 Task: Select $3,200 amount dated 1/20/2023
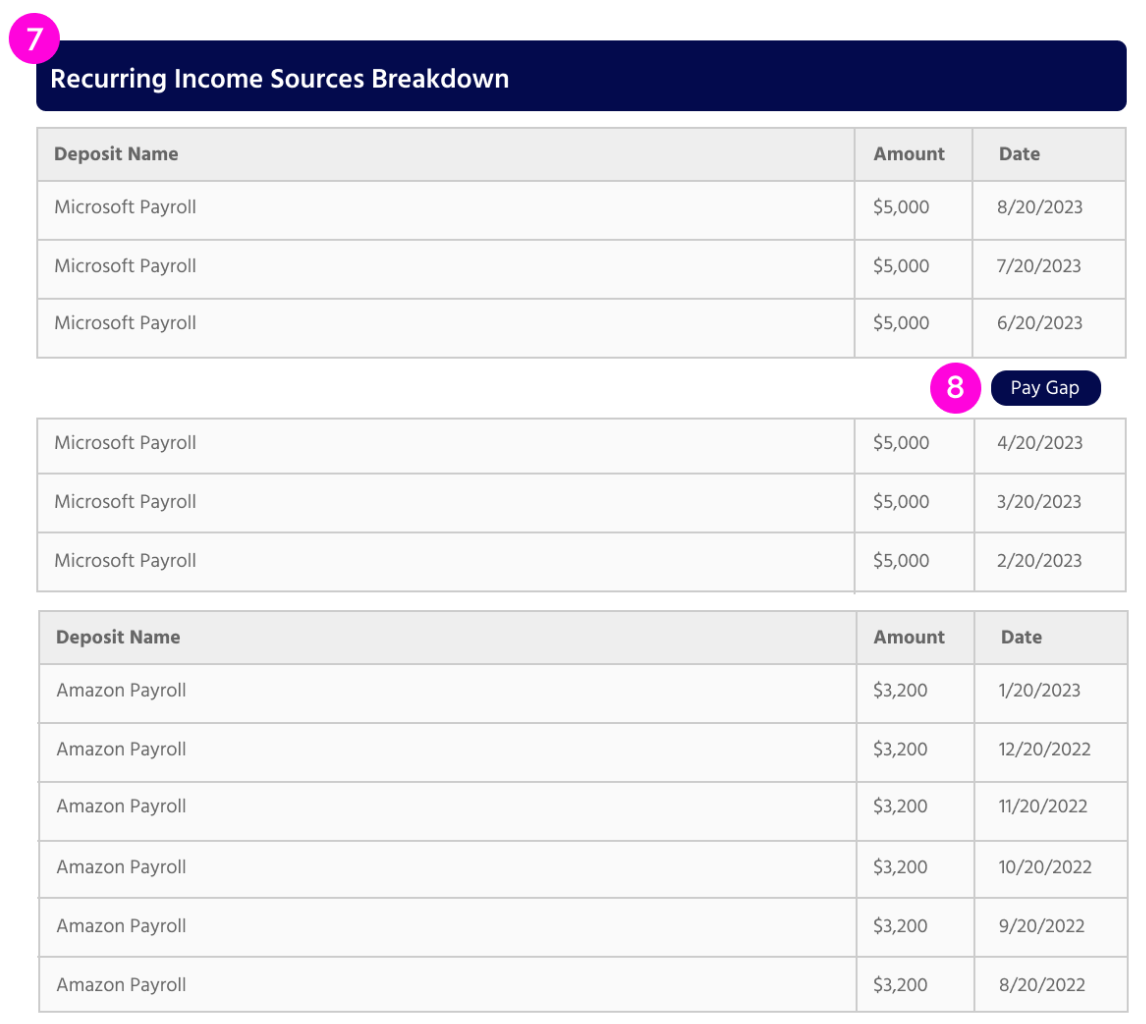click(x=900, y=691)
